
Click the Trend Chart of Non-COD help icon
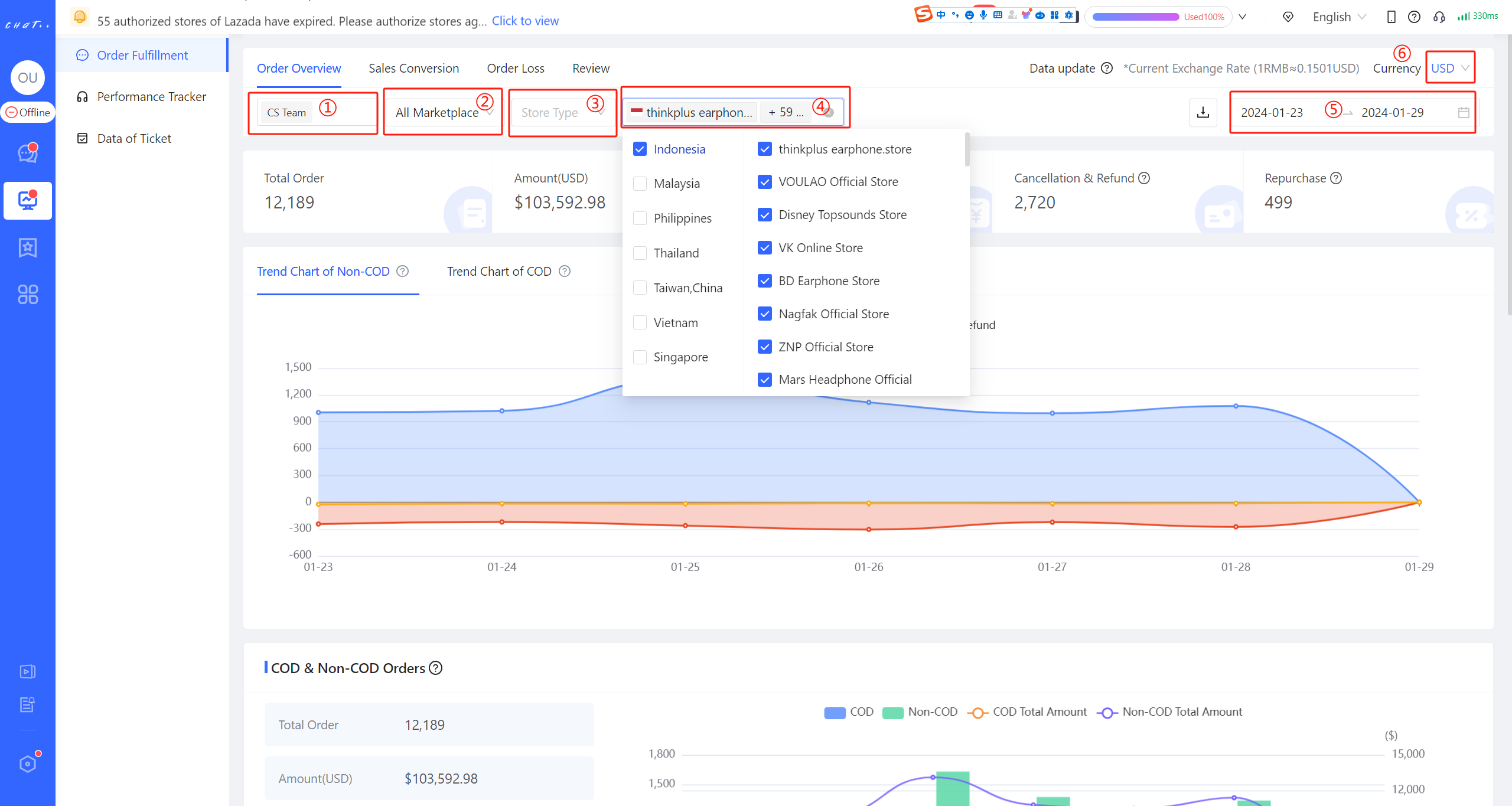pyautogui.click(x=402, y=271)
